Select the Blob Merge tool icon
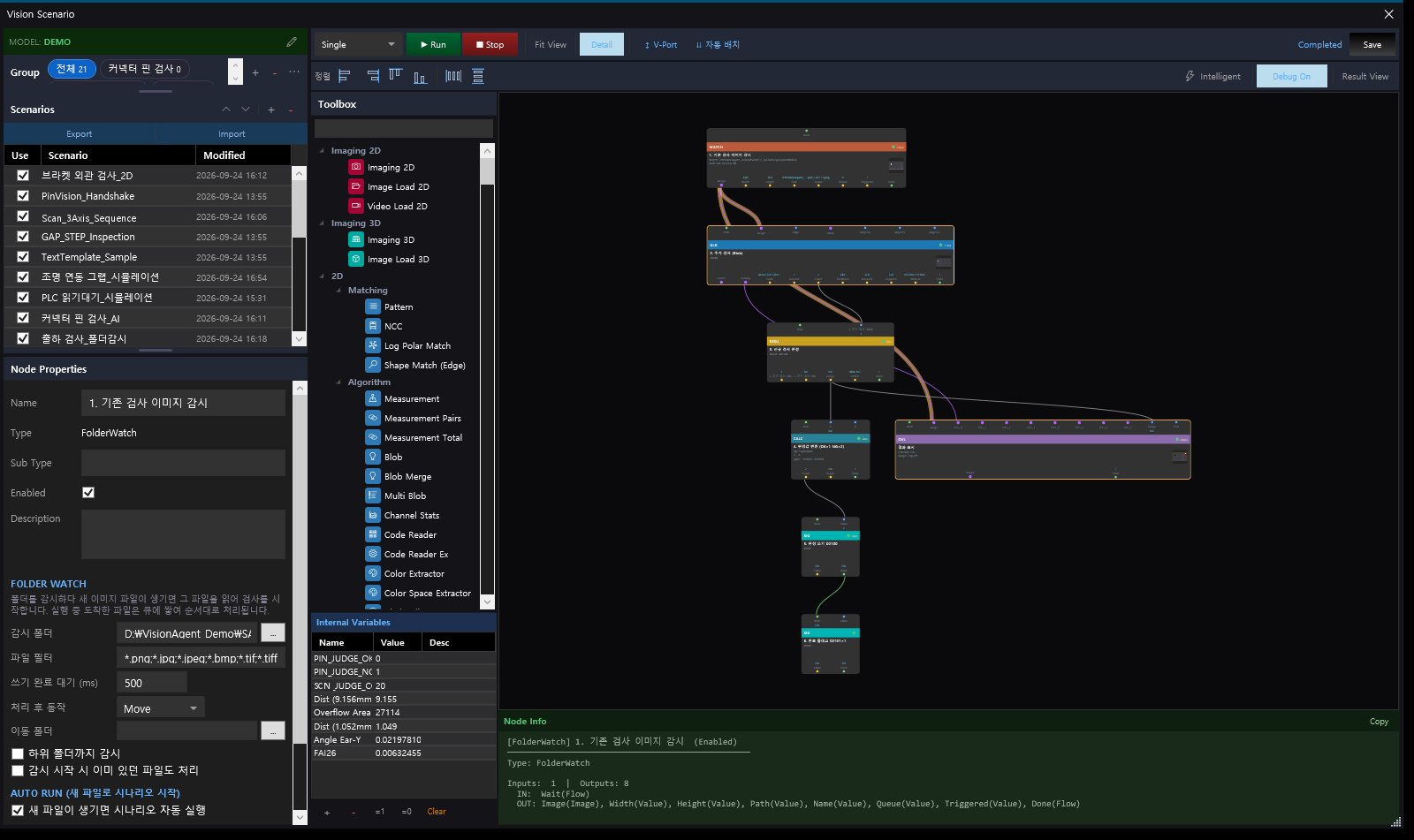Image resolution: width=1414 pixels, height=840 pixels. (x=373, y=476)
